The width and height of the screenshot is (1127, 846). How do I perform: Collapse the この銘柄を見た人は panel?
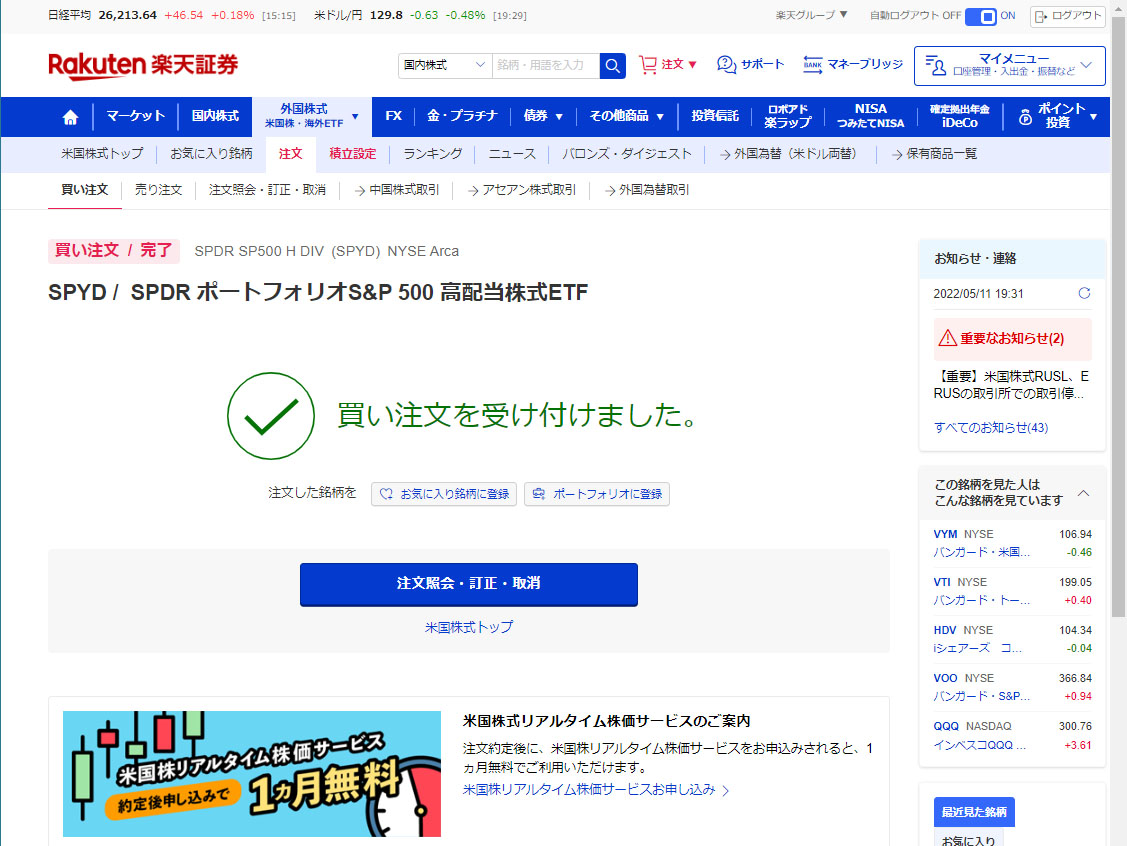[1084, 493]
